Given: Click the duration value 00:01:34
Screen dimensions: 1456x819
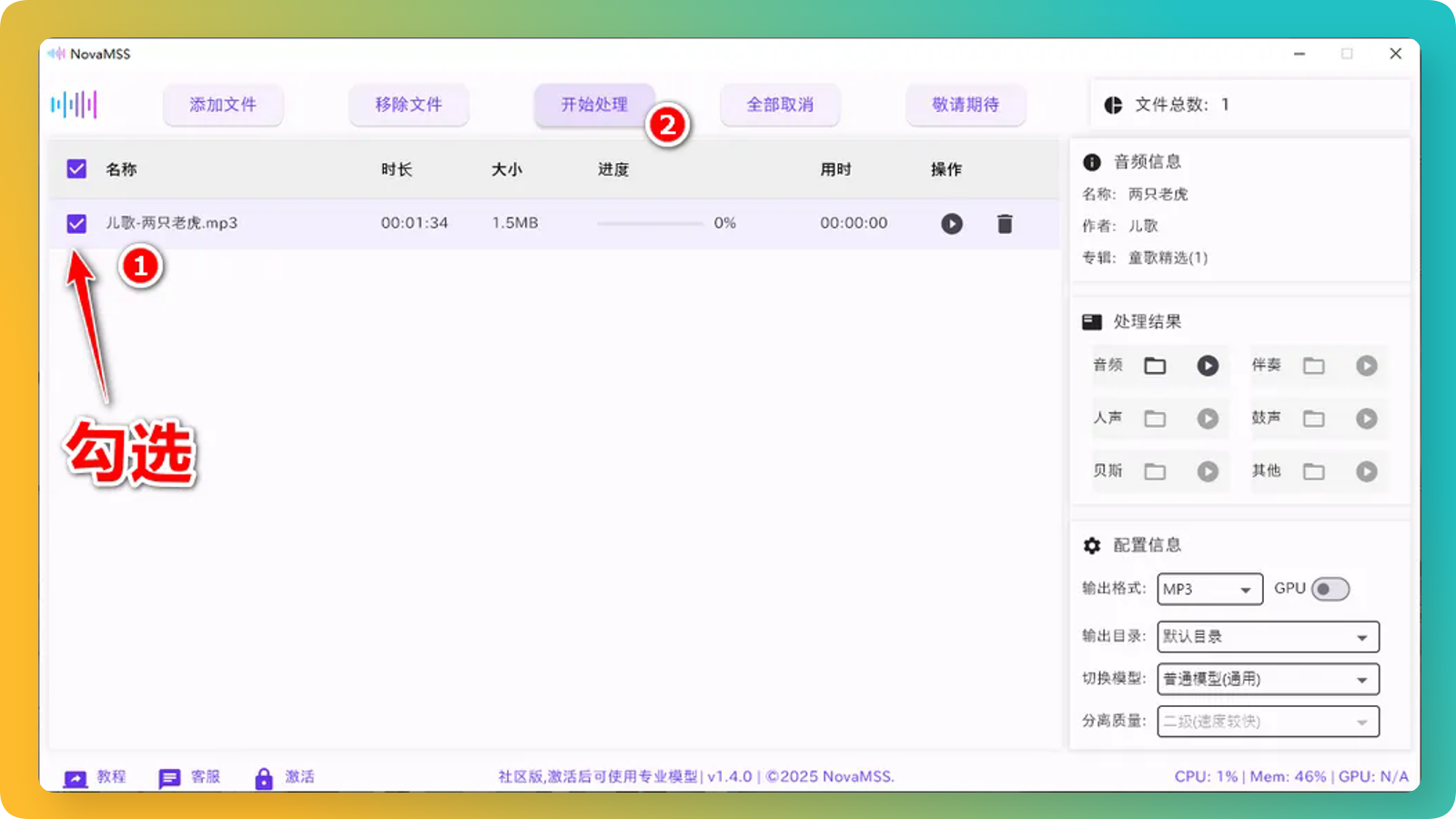Looking at the screenshot, I should coord(415,223).
